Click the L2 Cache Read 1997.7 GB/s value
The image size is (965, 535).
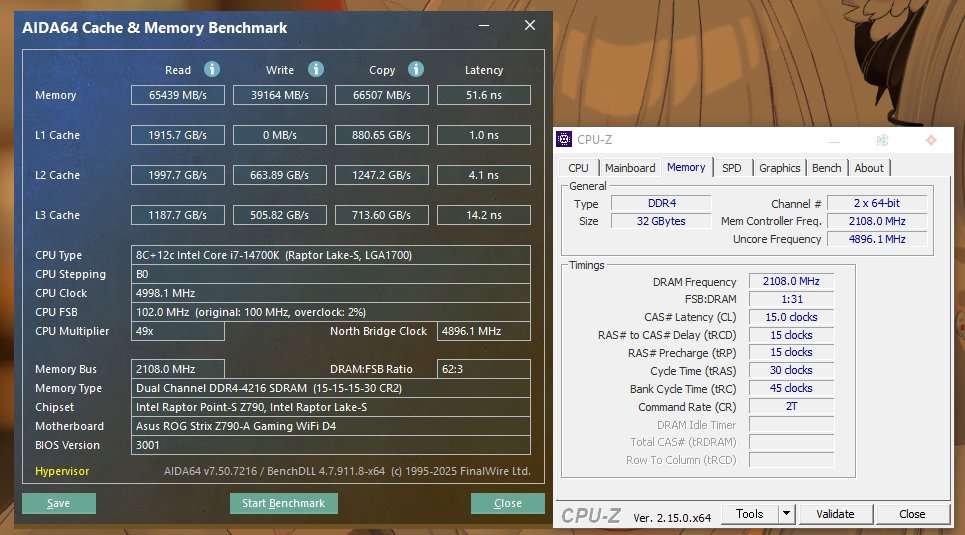pos(178,175)
